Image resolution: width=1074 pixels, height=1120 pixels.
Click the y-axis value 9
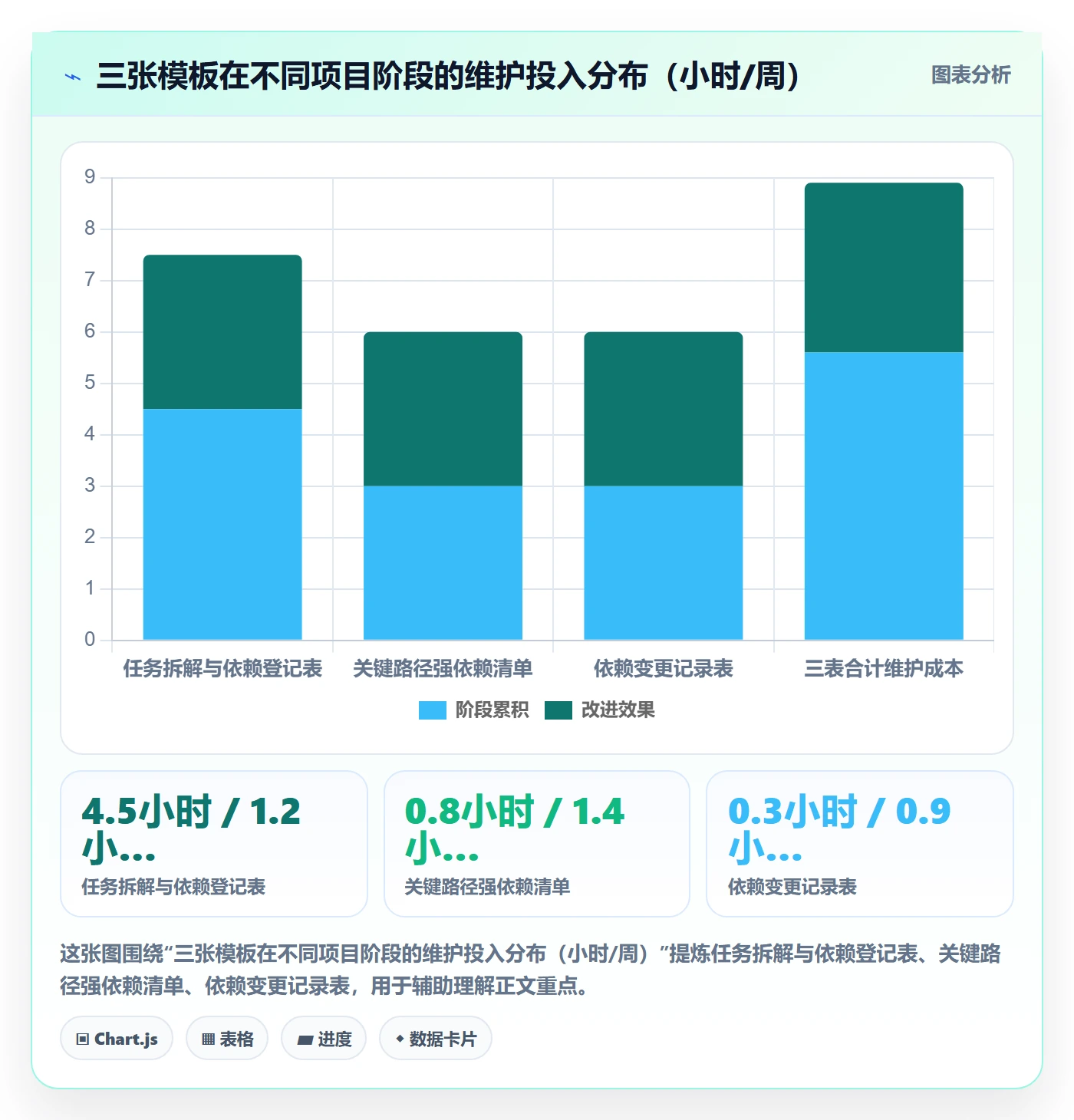click(x=90, y=177)
